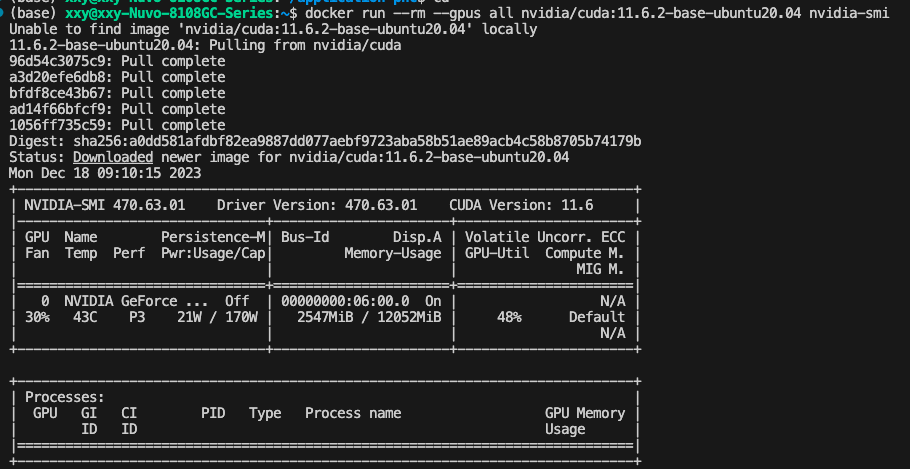Click timestamp 'Mon Dec 18 09:10:15 2023'
Viewport: 910px width, 469px height.
pos(105,173)
